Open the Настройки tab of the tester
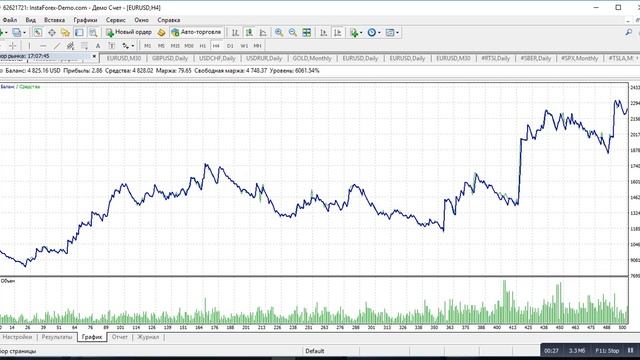The height and width of the screenshot is (360, 640). [x=17, y=337]
